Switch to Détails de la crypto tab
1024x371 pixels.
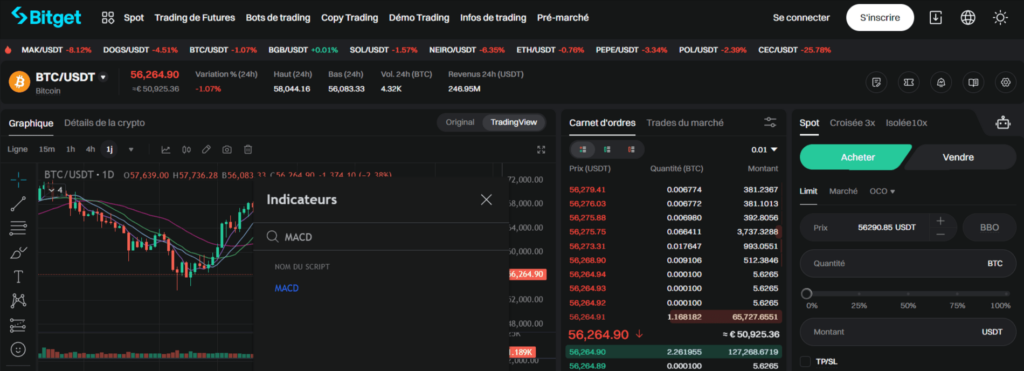(x=104, y=123)
